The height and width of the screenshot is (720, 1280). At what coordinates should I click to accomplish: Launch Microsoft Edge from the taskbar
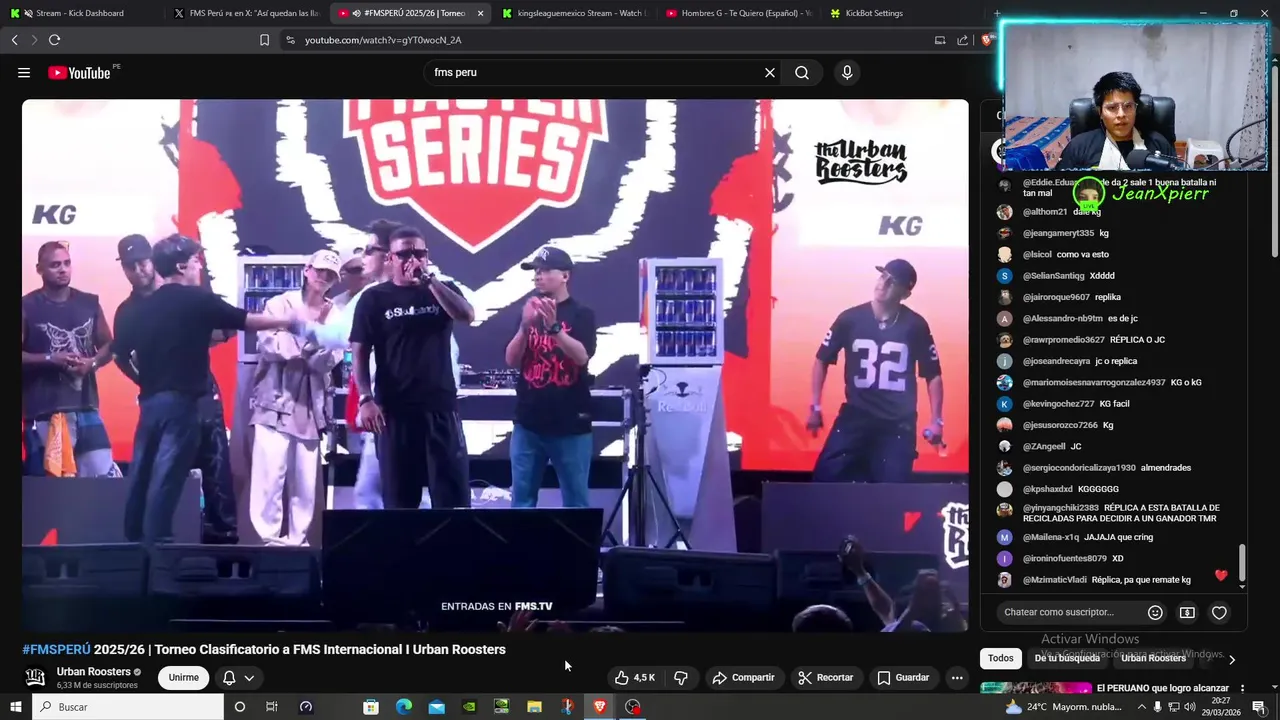(404, 707)
